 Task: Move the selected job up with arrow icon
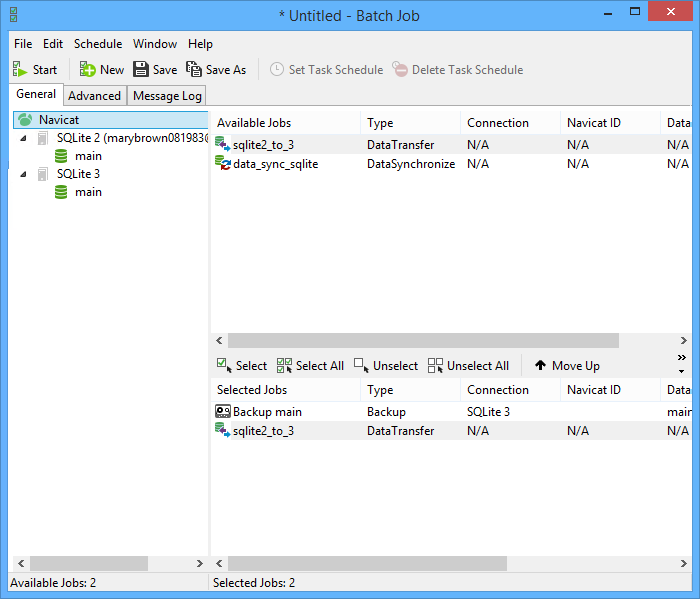click(540, 365)
